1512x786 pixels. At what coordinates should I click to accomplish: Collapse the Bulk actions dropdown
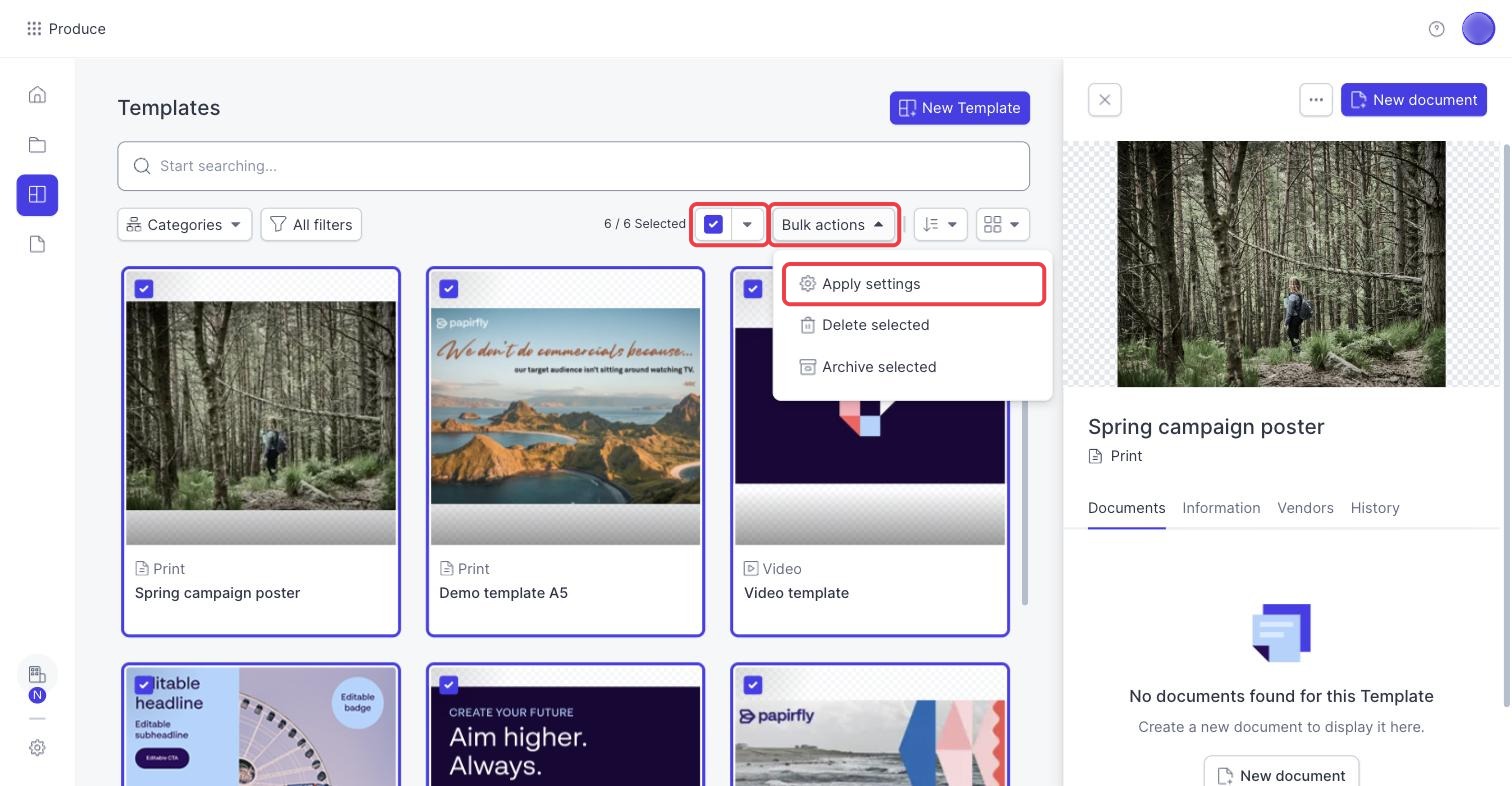point(834,225)
